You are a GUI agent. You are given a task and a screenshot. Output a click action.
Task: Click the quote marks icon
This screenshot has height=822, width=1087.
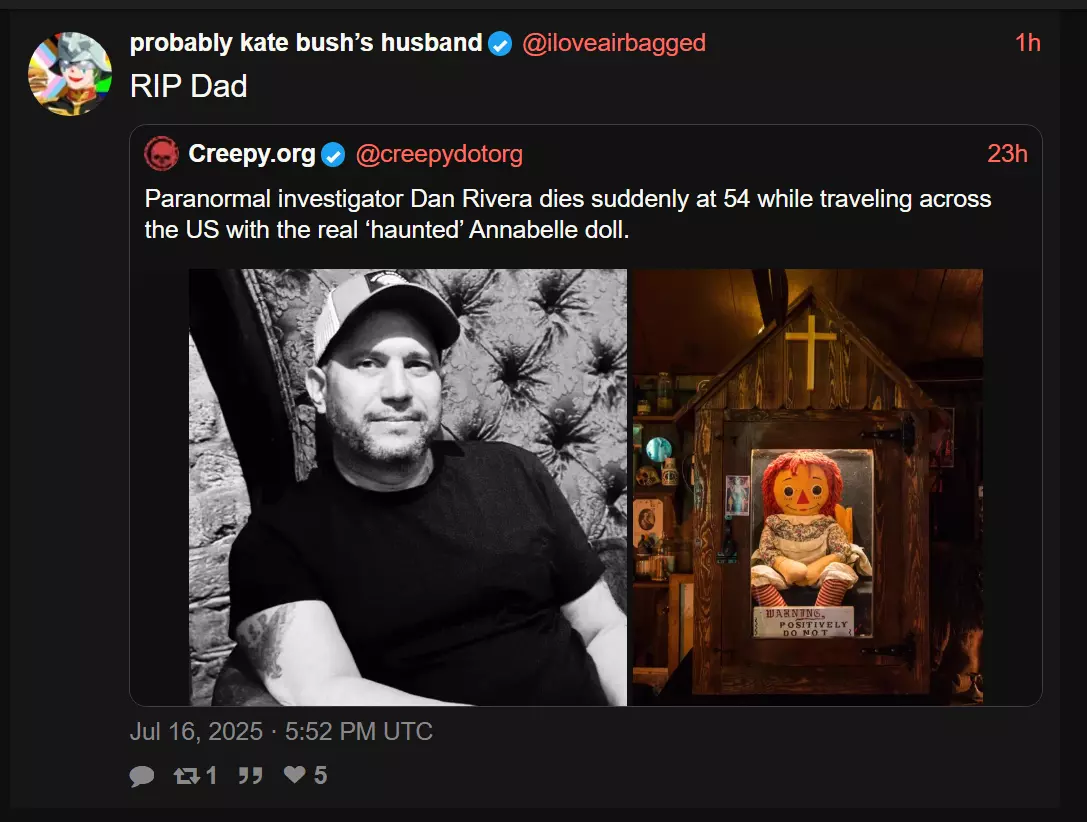click(250, 776)
